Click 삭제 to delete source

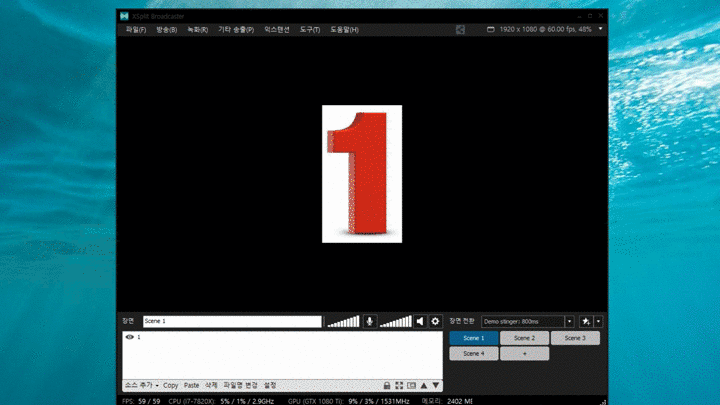coord(211,385)
